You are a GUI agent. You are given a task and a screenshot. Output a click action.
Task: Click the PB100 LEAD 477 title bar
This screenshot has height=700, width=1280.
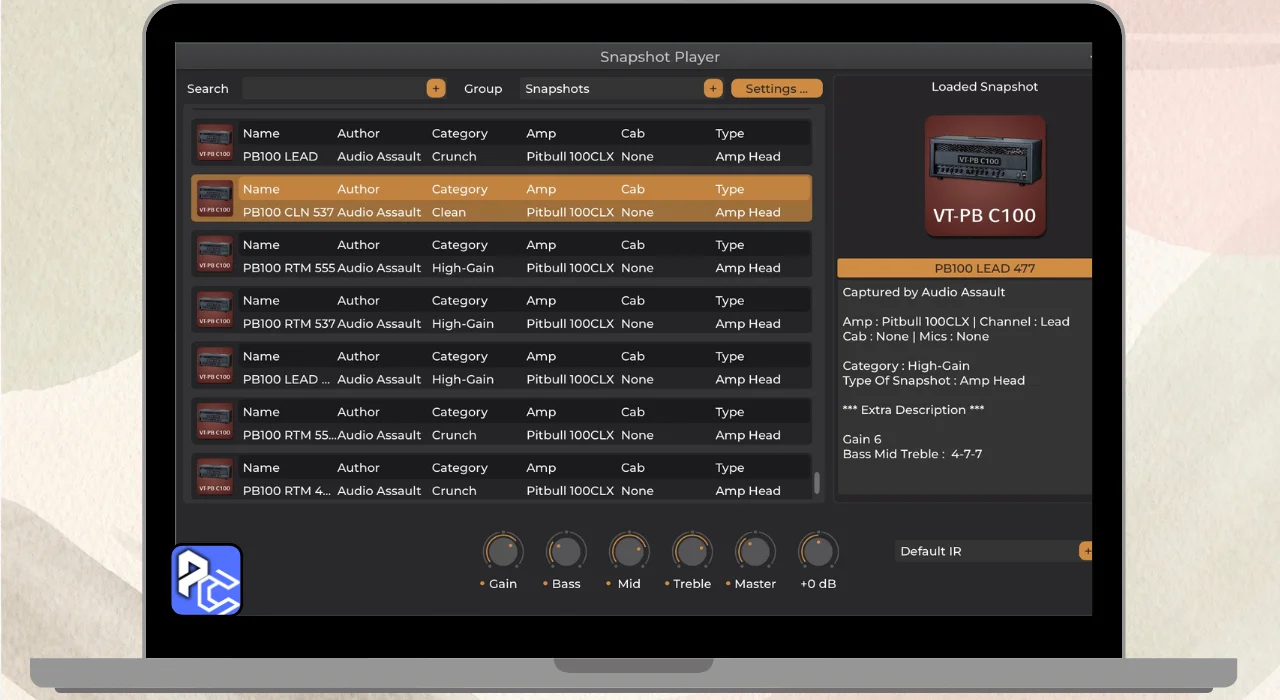[x=965, y=268]
